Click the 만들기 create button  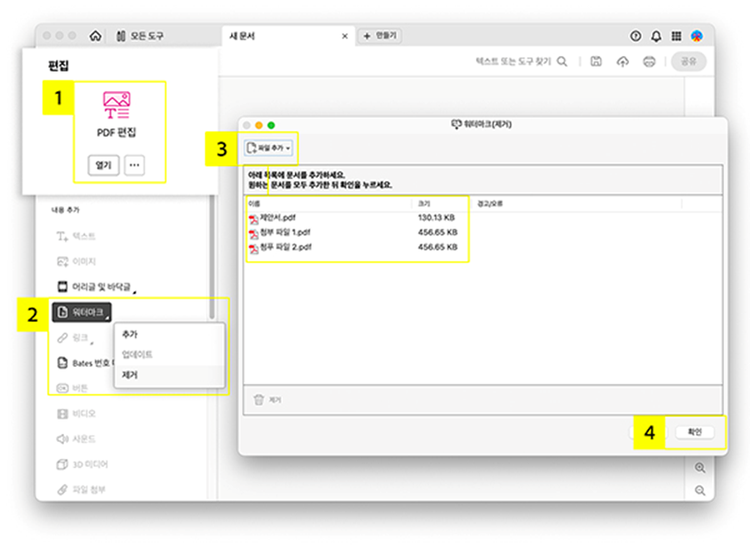point(380,36)
